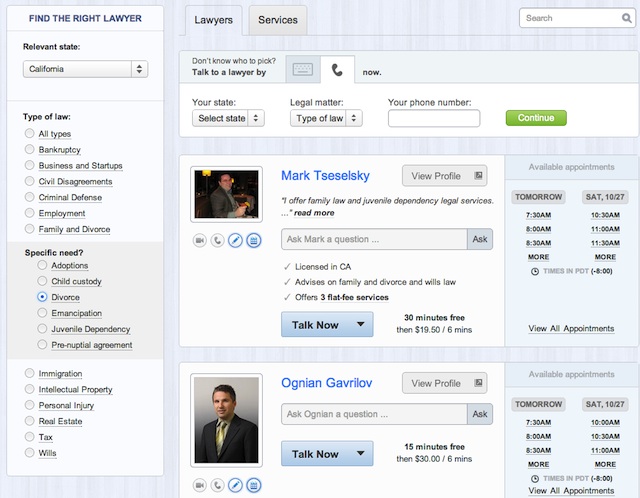Click Mark Tseselsky's pencil icon
The height and width of the screenshot is (498, 640).
coord(235,241)
